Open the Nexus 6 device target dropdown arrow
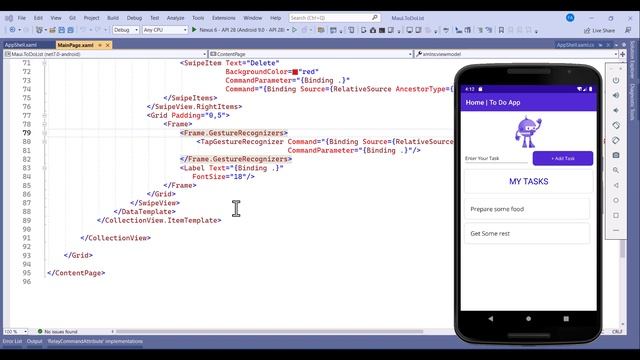The height and width of the screenshot is (360, 640). (288, 30)
